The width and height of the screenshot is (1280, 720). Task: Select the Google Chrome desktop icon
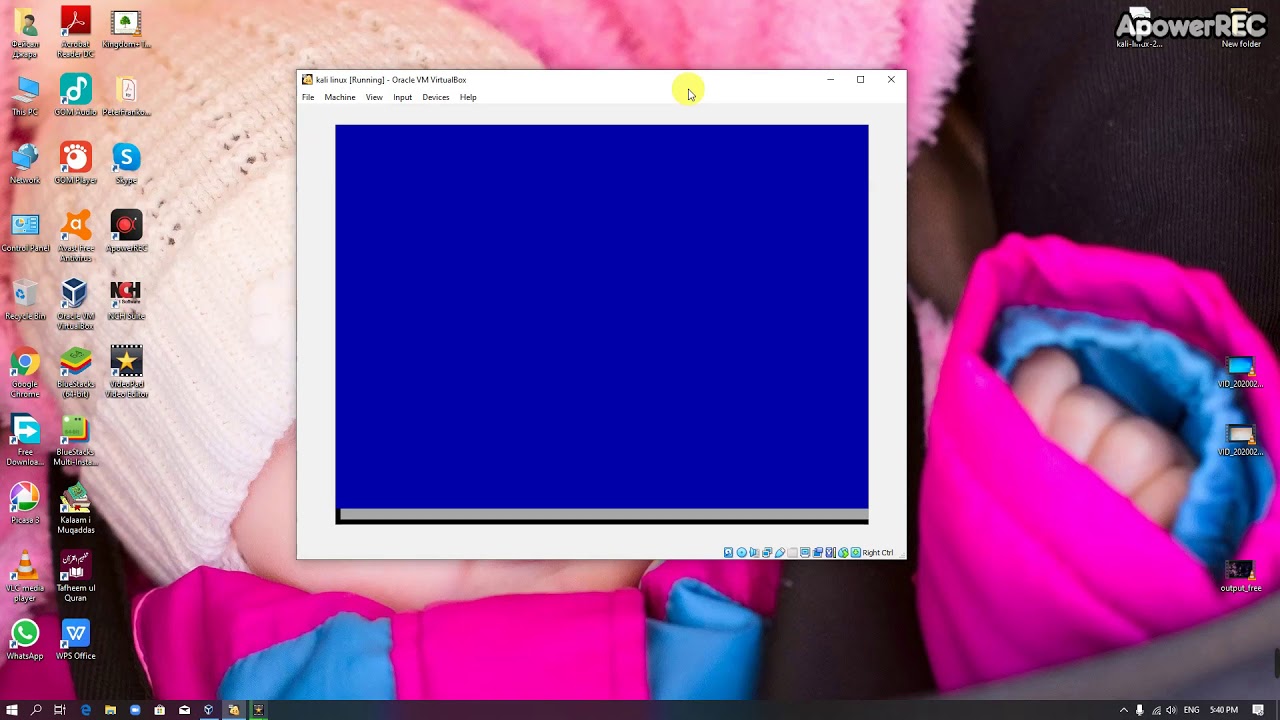(25, 372)
